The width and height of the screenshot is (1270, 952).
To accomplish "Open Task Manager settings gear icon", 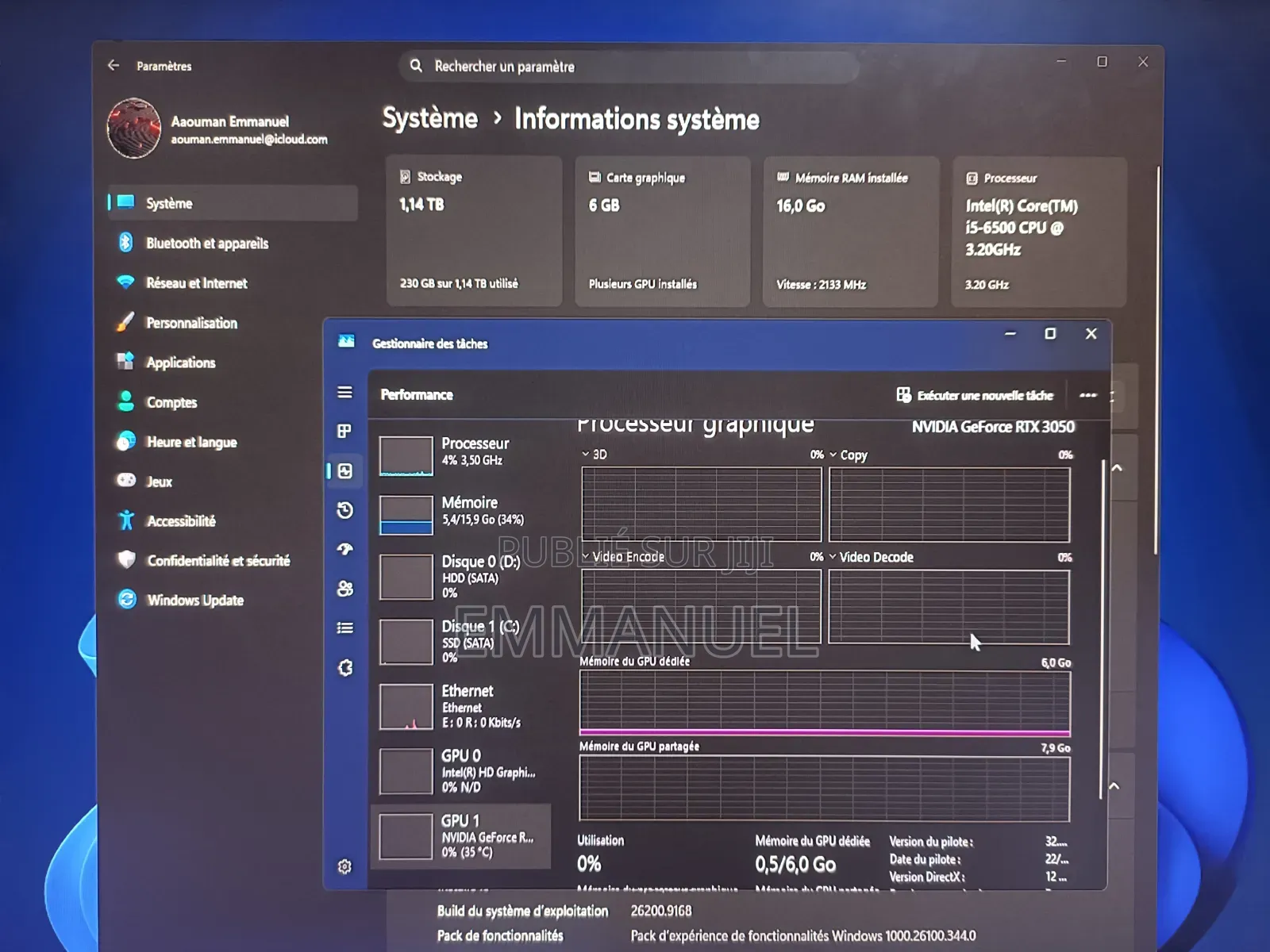I will point(344,866).
